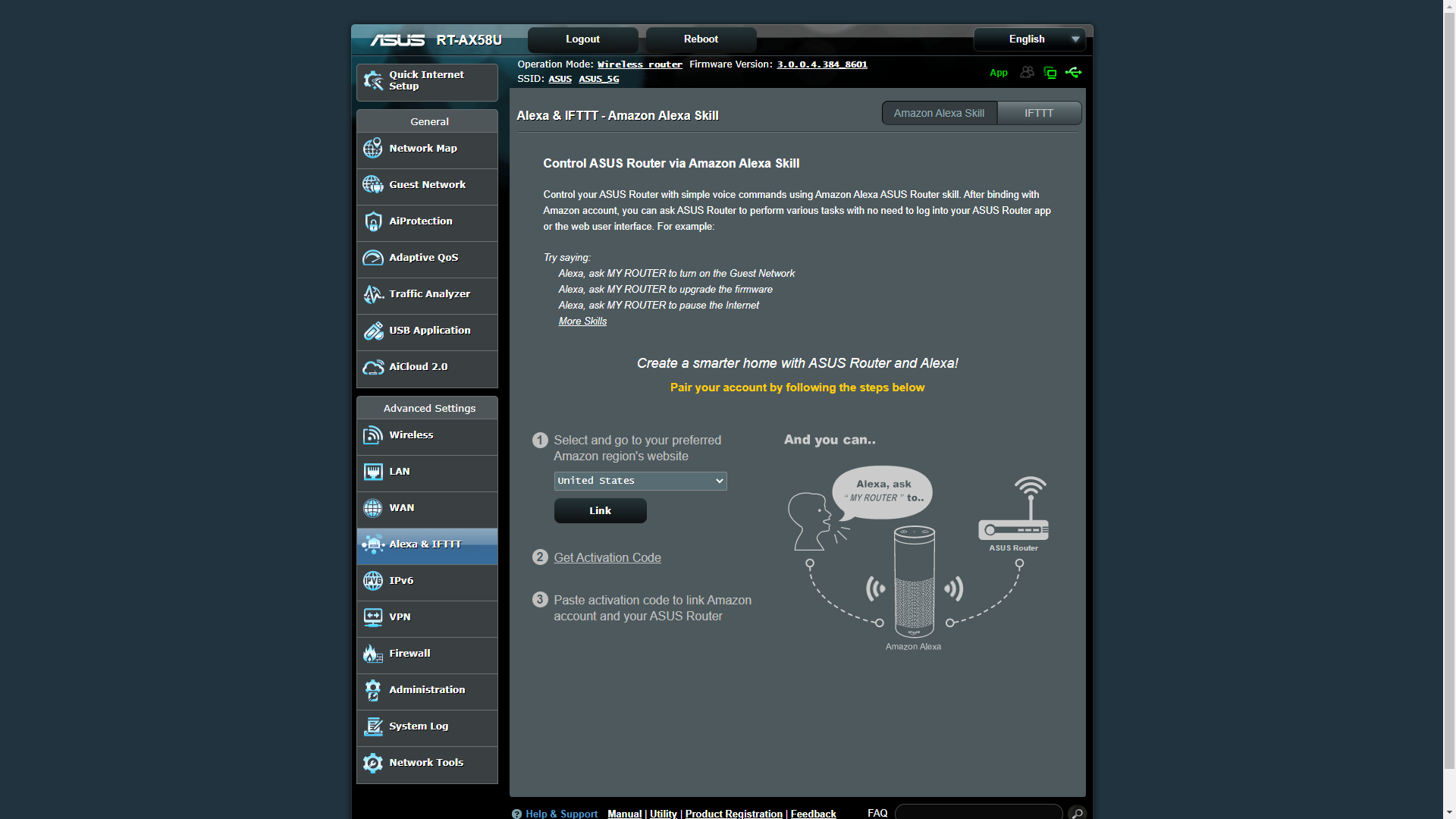The height and width of the screenshot is (819, 1456).
Task: Click the network clients status icon
Action: pyautogui.click(x=1050, y=73)
